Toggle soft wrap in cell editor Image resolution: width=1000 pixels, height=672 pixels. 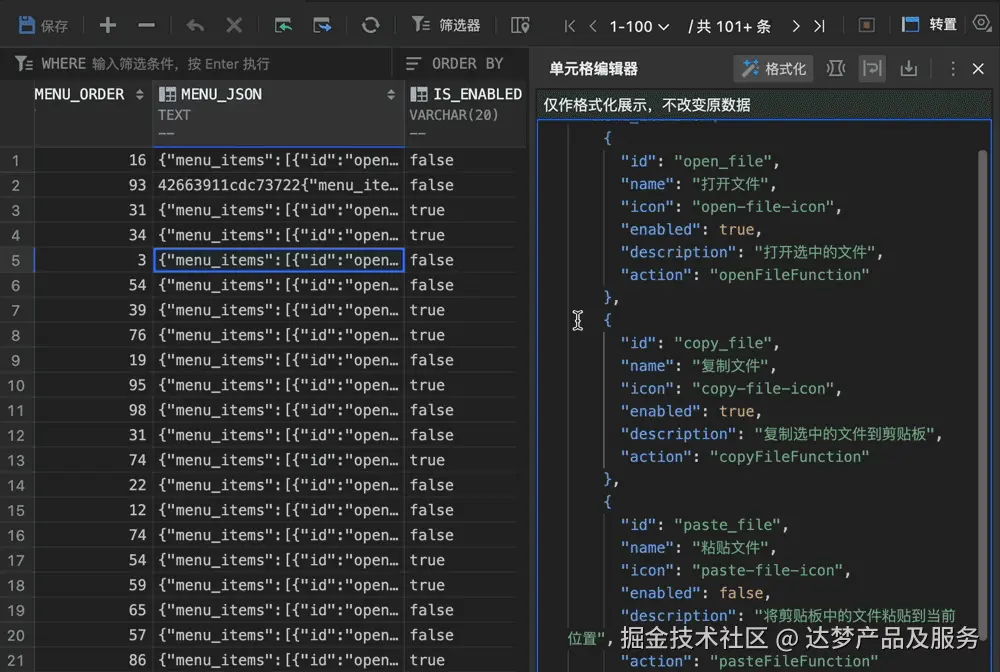click(x=873, y=69)
